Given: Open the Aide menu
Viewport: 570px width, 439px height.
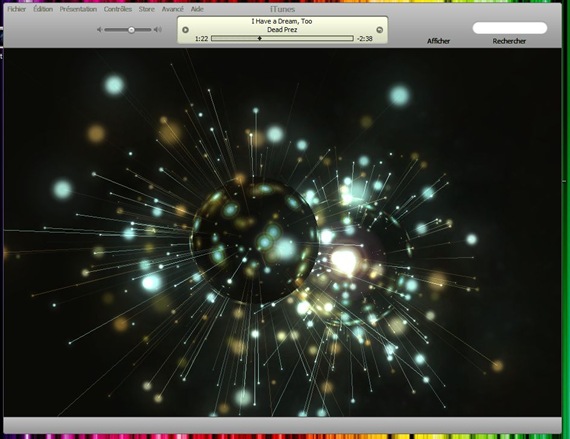Looking at the screenshot, I should [197, 9].
